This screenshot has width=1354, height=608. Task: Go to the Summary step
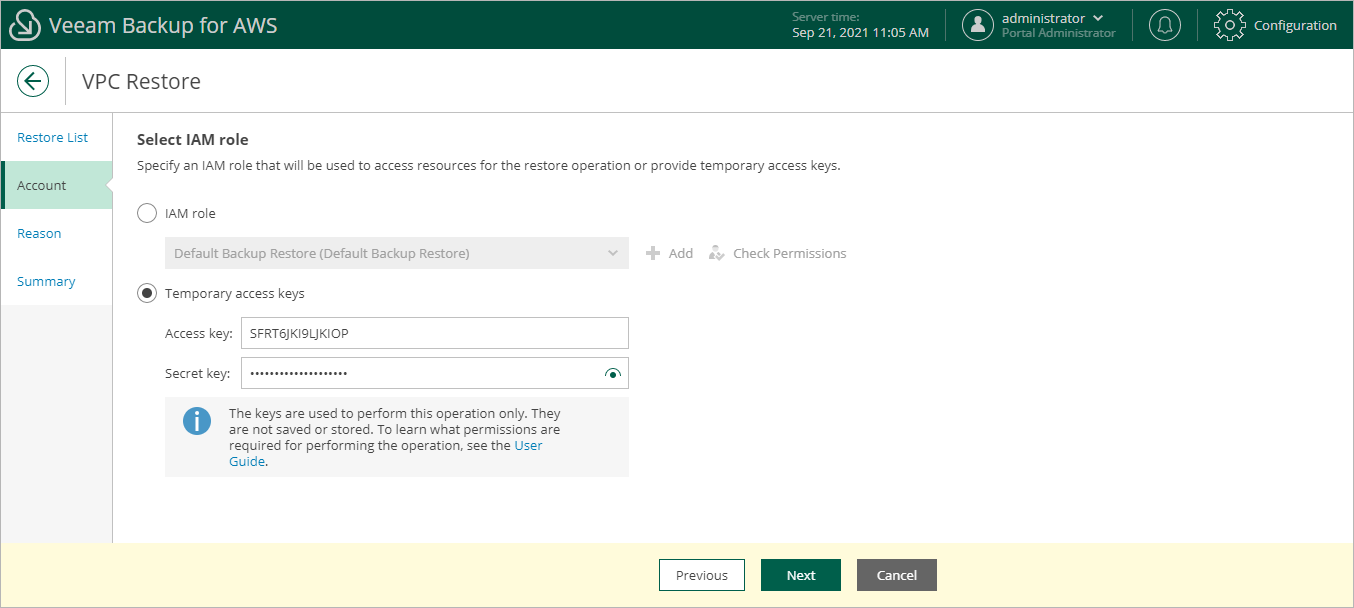(46, 281)
